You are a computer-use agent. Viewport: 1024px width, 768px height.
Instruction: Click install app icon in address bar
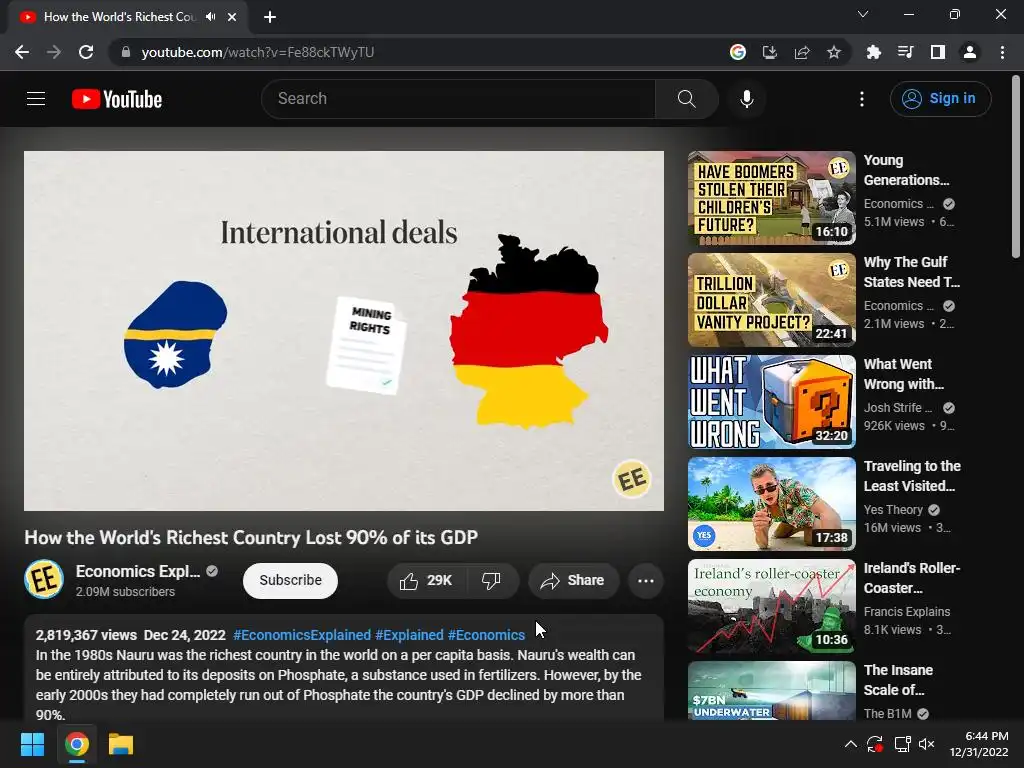pyautogui.click(x=769, y=52)
